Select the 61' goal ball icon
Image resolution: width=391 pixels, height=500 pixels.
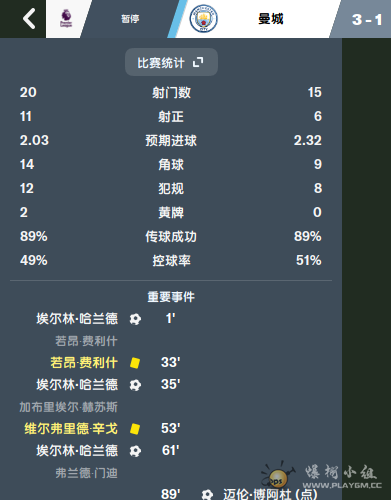click(x=135, y=451)
